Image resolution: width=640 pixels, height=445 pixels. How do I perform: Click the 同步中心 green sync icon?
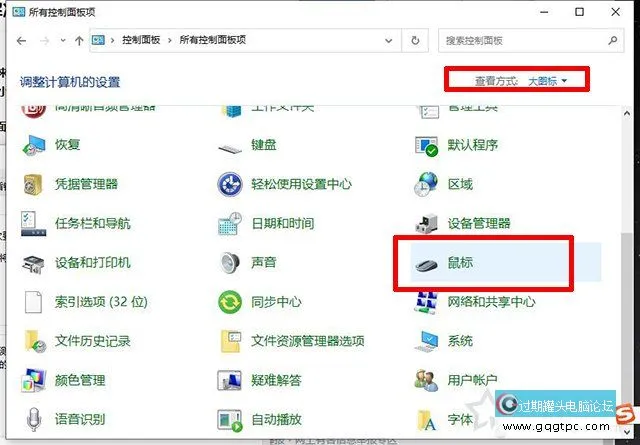pyautogui.click(x=230, y=302)
